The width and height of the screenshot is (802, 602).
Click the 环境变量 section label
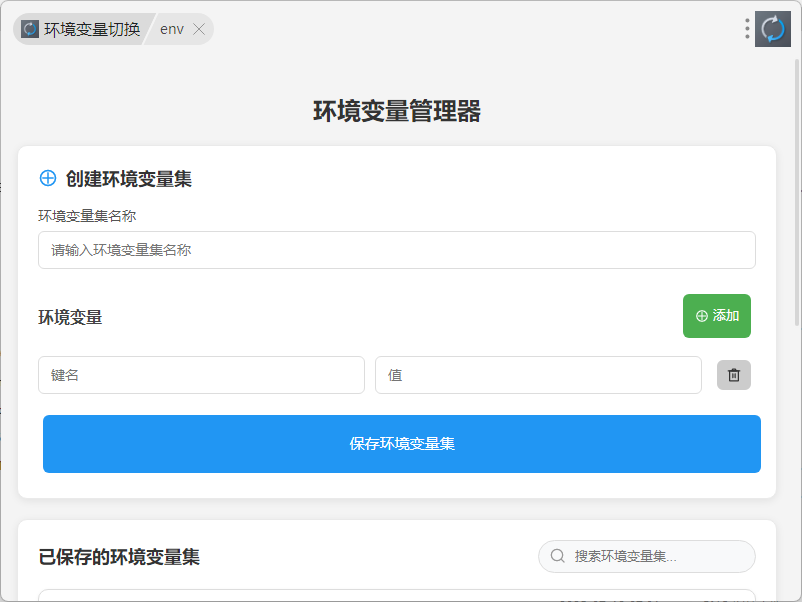70,317
